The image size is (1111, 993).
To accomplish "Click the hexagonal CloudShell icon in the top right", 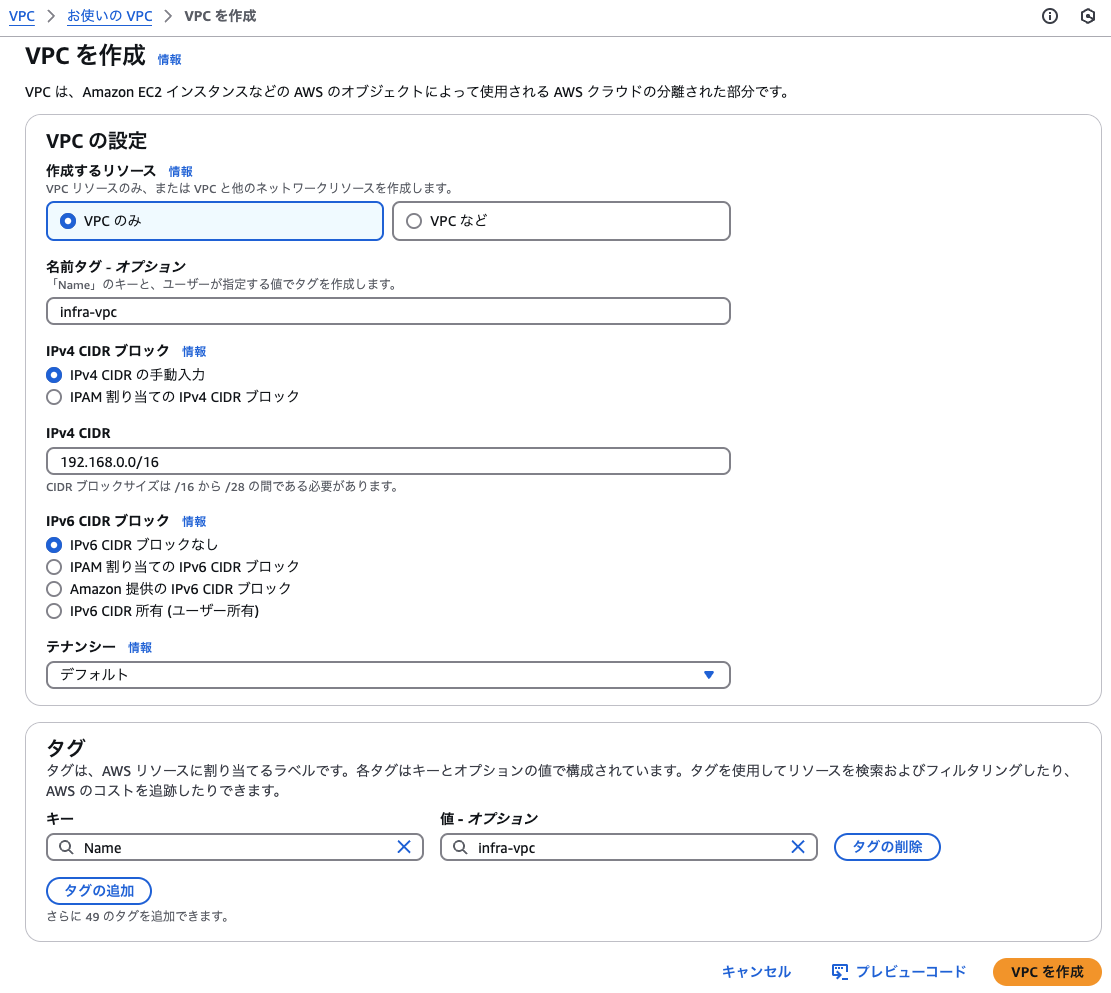I will pyautogui.click(x=1087, y=16).
